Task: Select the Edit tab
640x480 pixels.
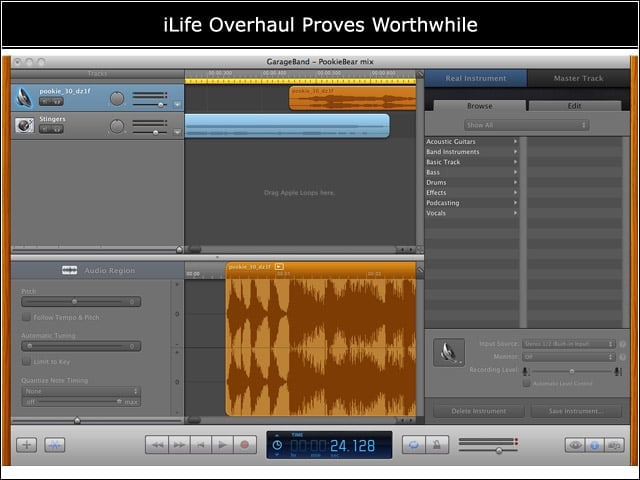Action: point(574,106)
